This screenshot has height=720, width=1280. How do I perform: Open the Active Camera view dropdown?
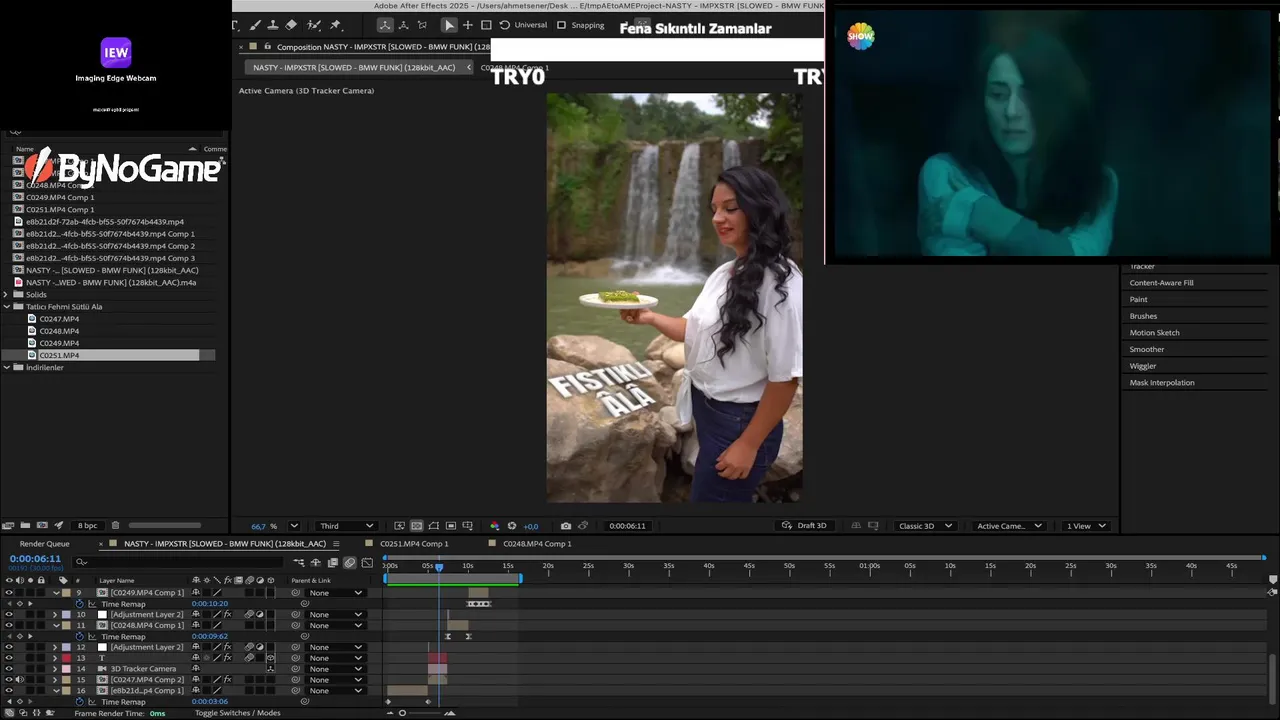click(1009, 526)
